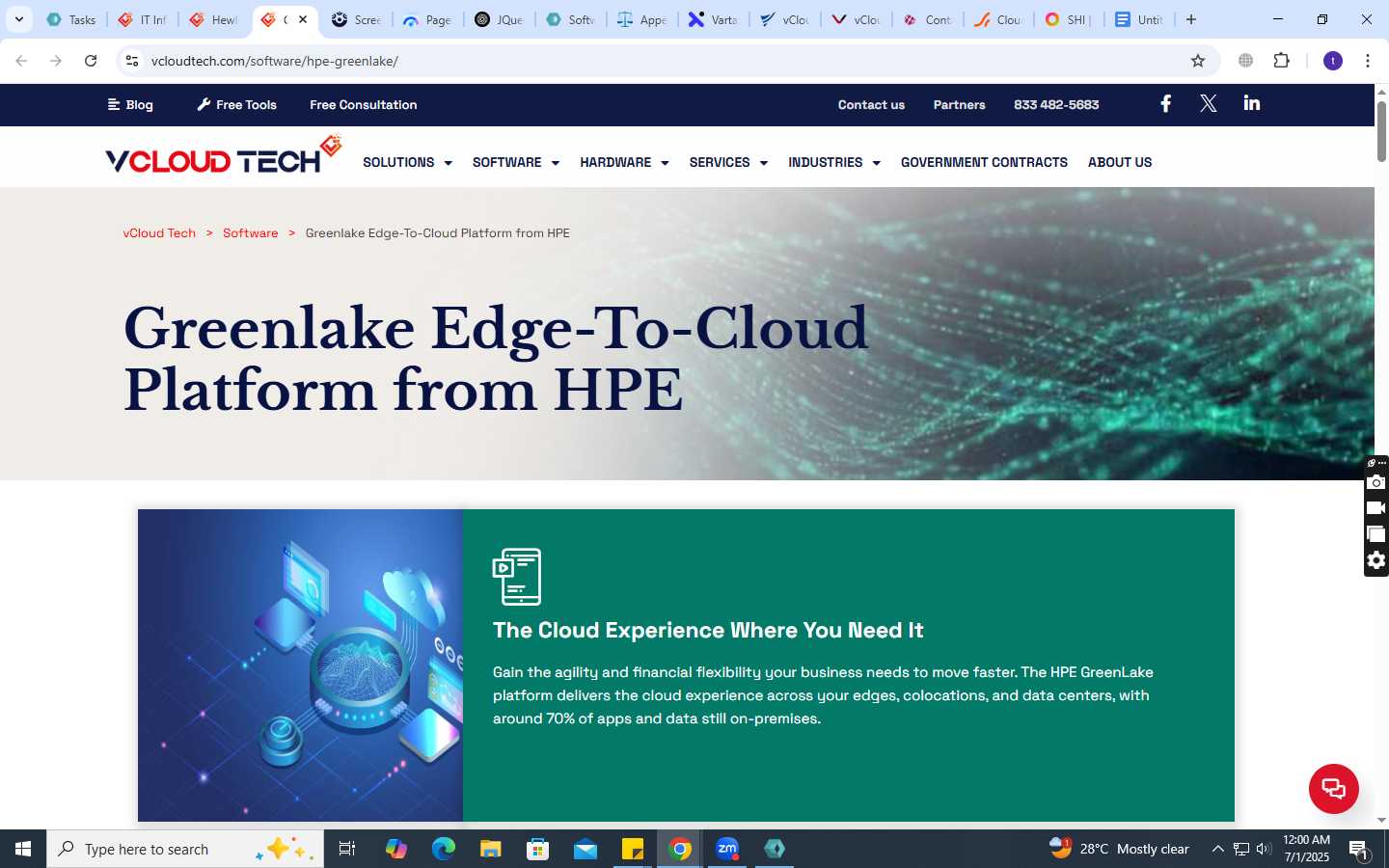
Task: Open the Facebook icon in top bar
Action: pyautogui.click(x=1165, y=104)
